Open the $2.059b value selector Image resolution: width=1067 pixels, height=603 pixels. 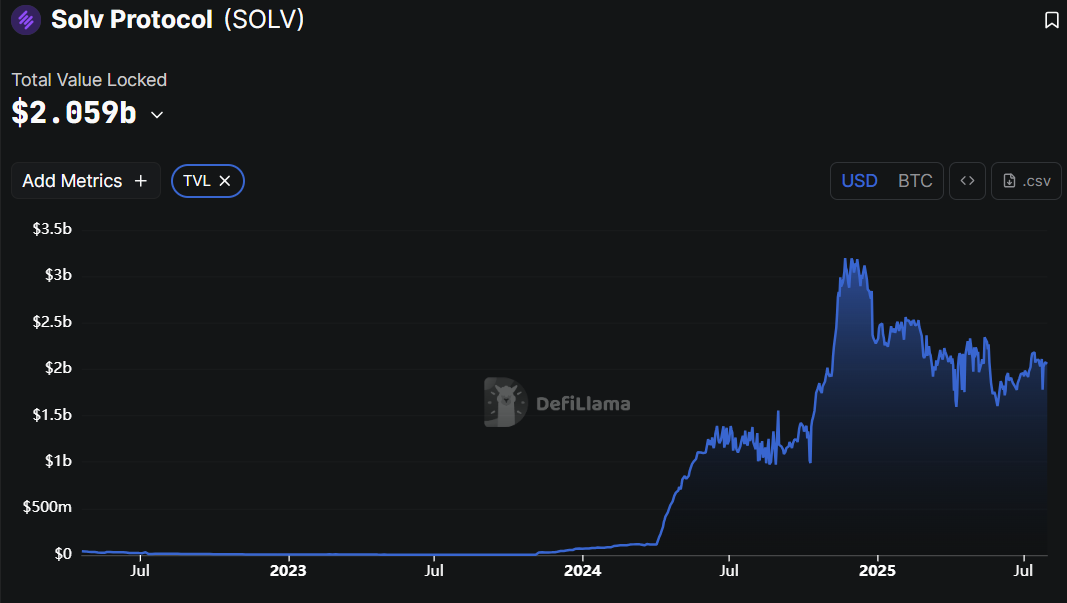72,113
